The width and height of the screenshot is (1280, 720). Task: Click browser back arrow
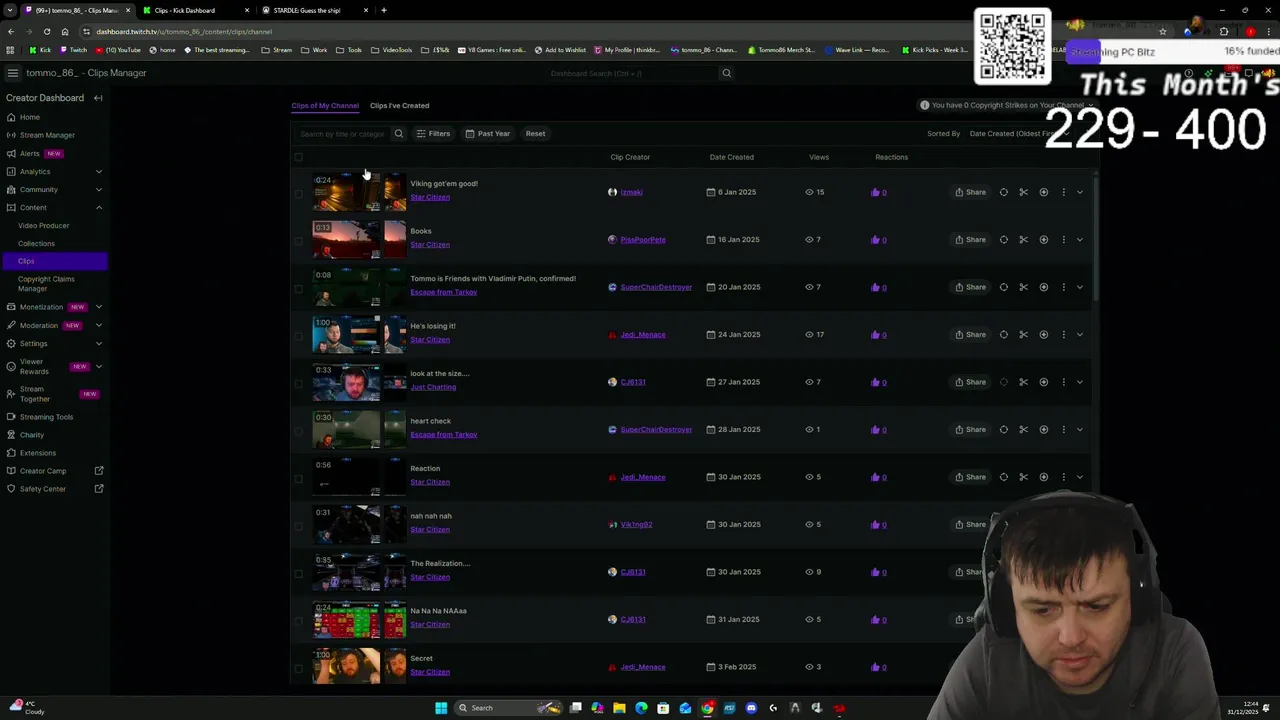pyautogui.click(x=10, y=32)
